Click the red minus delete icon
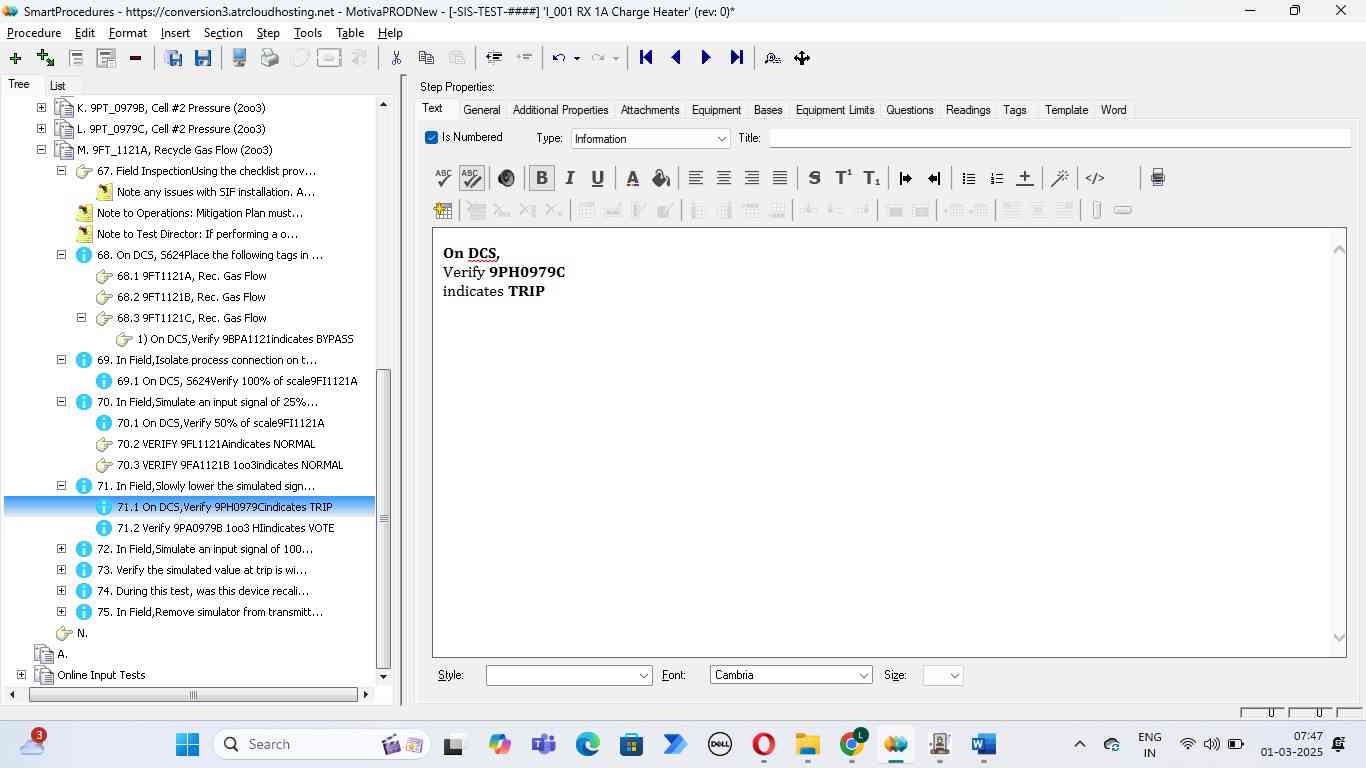 [135, 58]
